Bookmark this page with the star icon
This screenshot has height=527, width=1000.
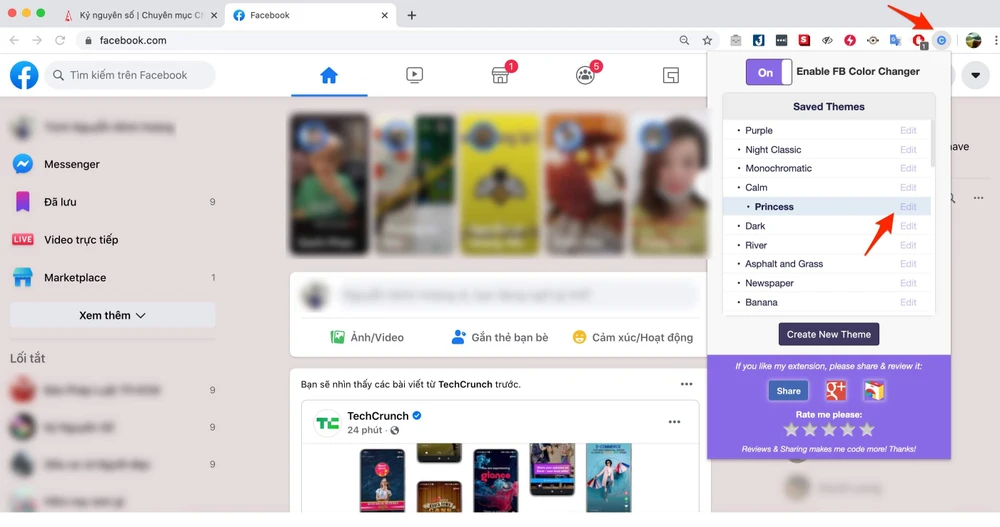[x=707, y=40]
